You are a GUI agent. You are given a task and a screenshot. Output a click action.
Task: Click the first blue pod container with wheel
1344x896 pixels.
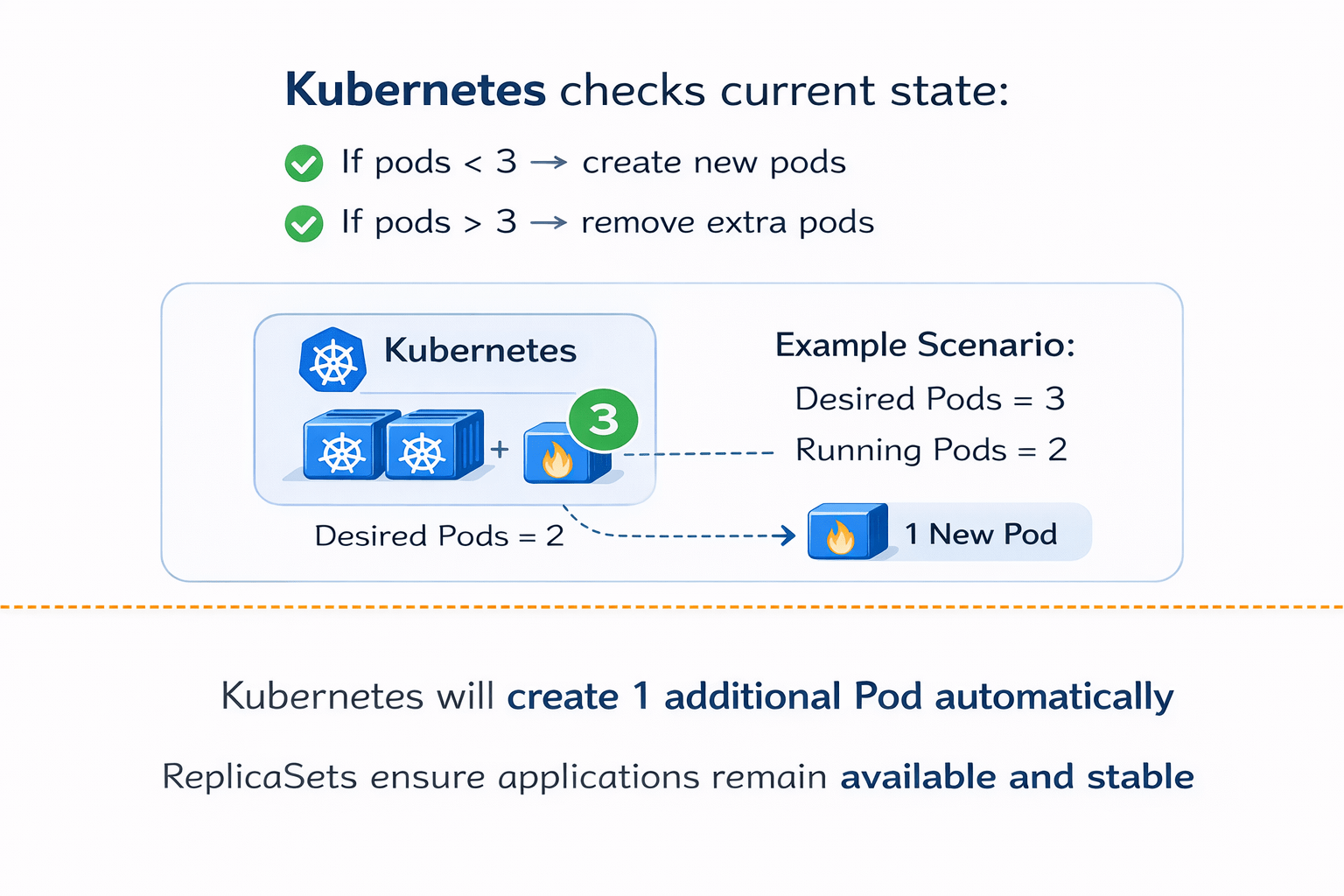[345, 445]
